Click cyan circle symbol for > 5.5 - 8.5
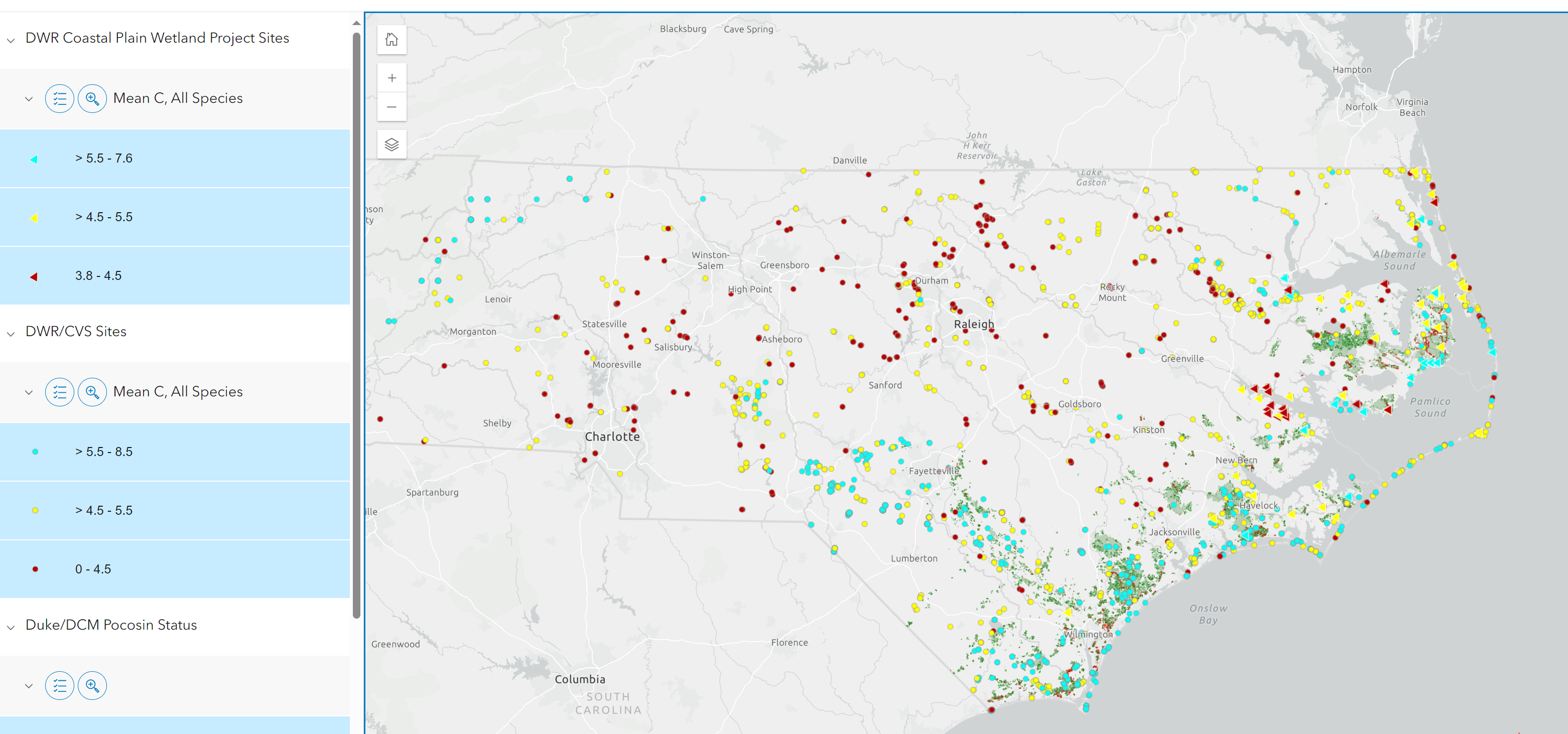The image size is (1568, 734). point(35,452)
